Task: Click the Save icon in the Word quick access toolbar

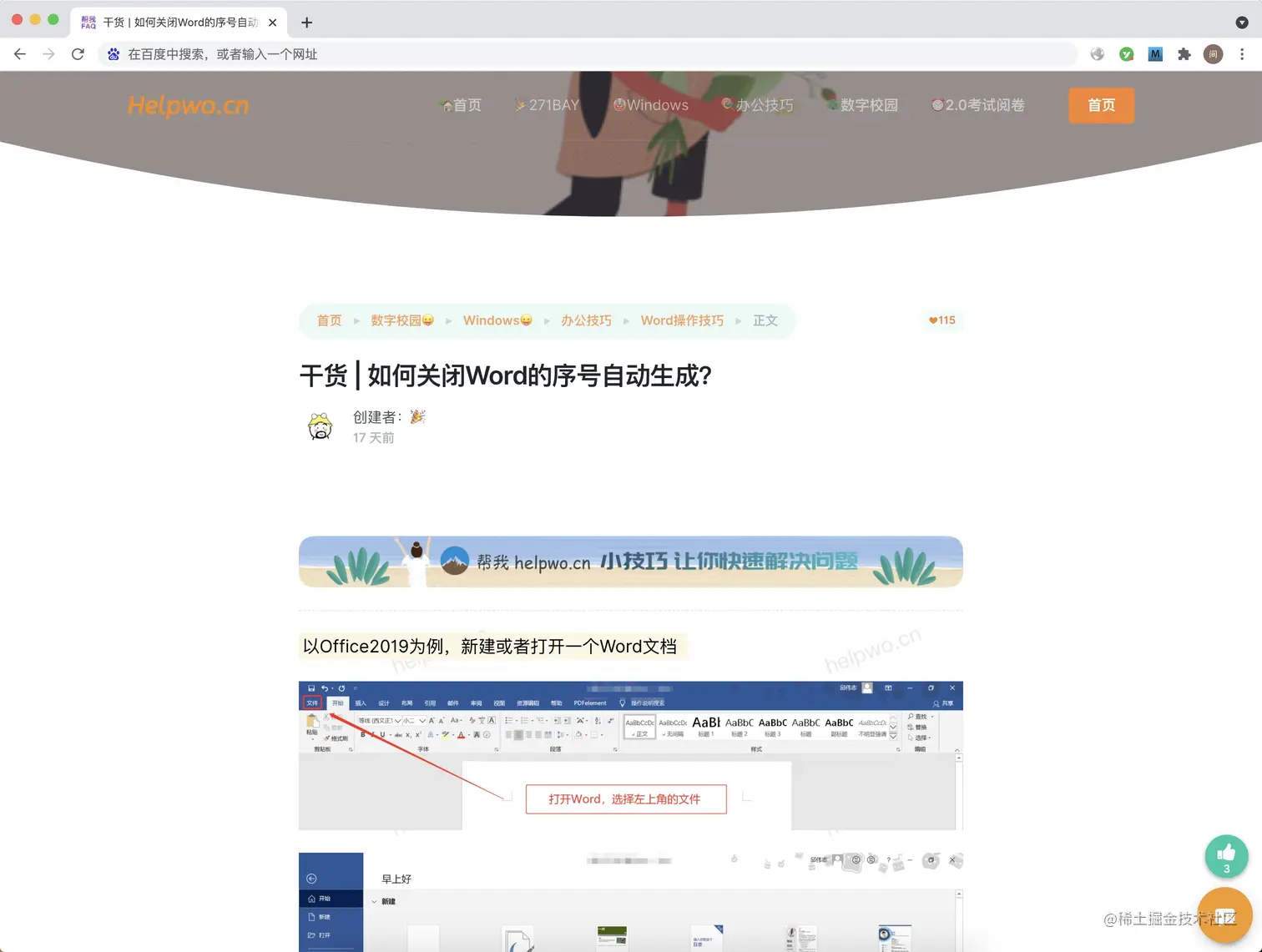Action: [311, 687]
